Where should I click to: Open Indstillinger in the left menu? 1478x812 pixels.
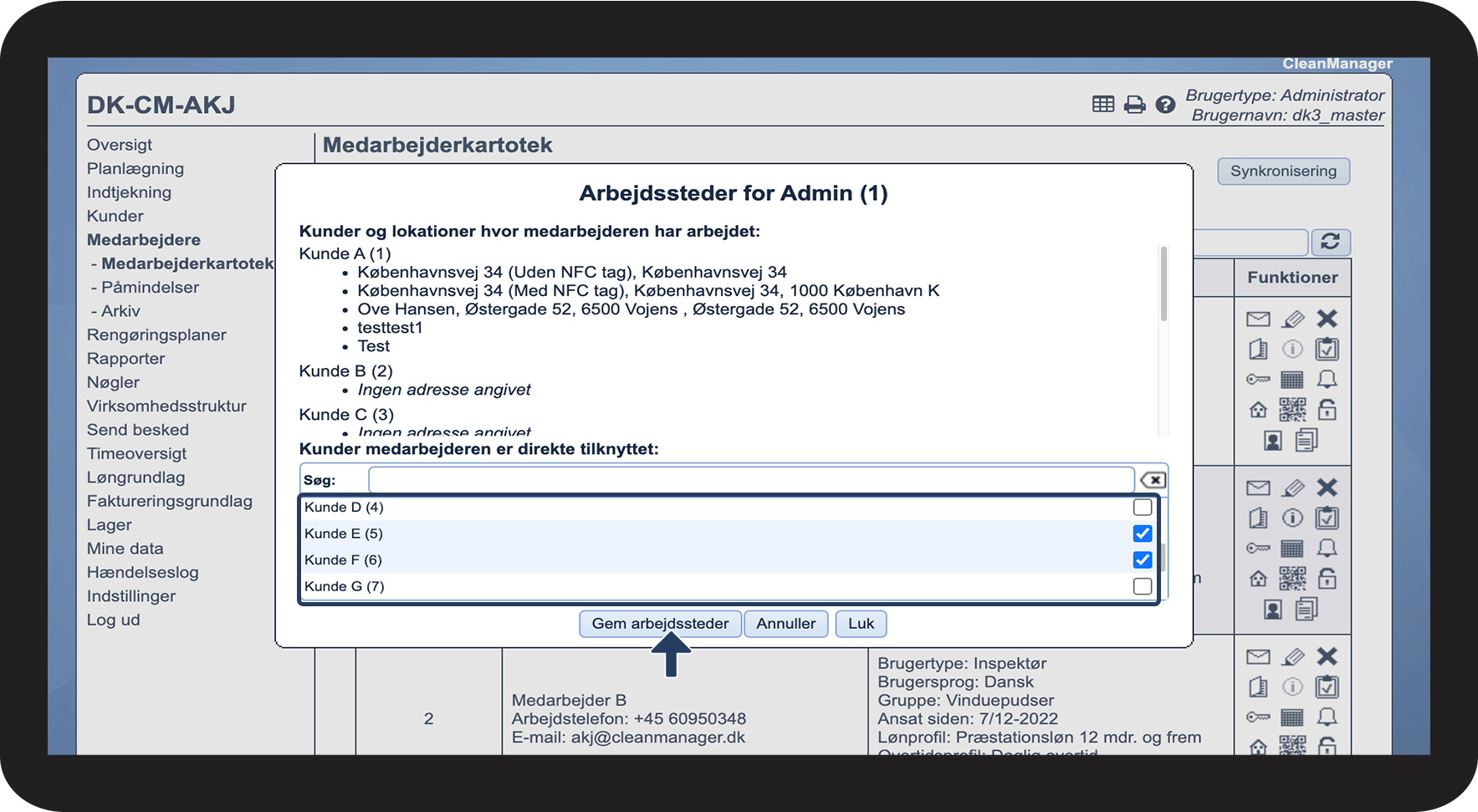click(131, 596)
